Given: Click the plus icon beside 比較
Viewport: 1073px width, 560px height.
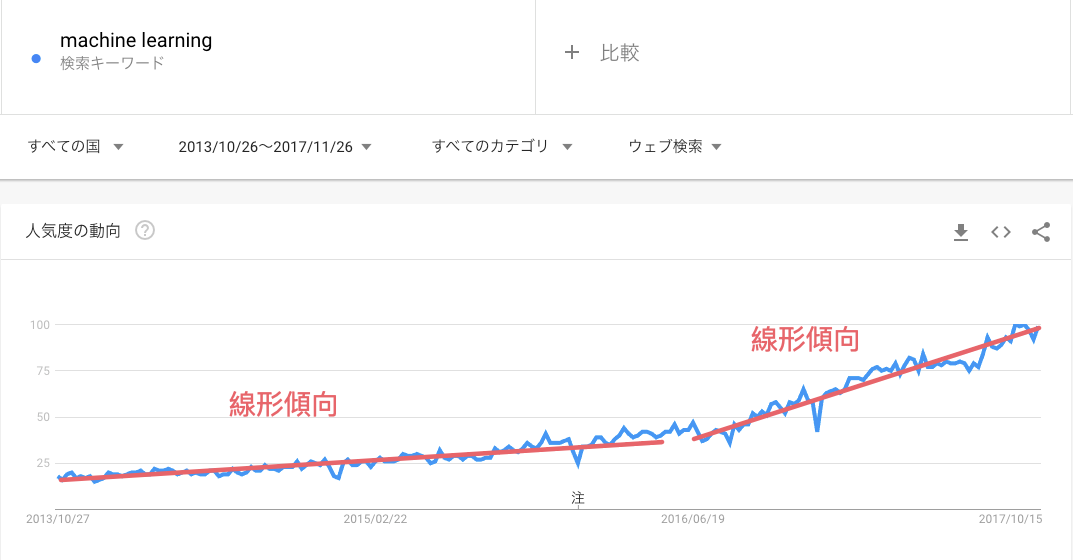Looking at the screenshot, I should point(572,53).
